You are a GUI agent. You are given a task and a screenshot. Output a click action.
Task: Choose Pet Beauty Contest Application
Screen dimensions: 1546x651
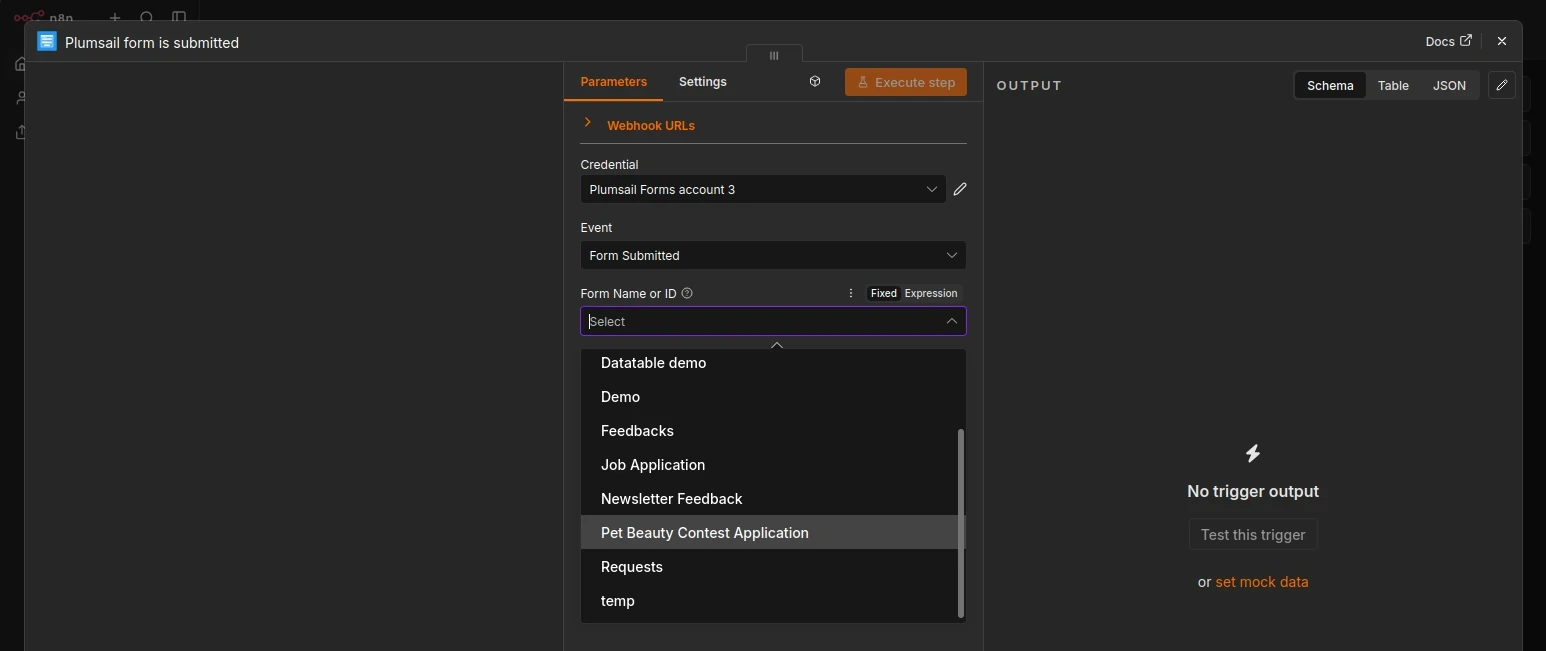(773, 532)
